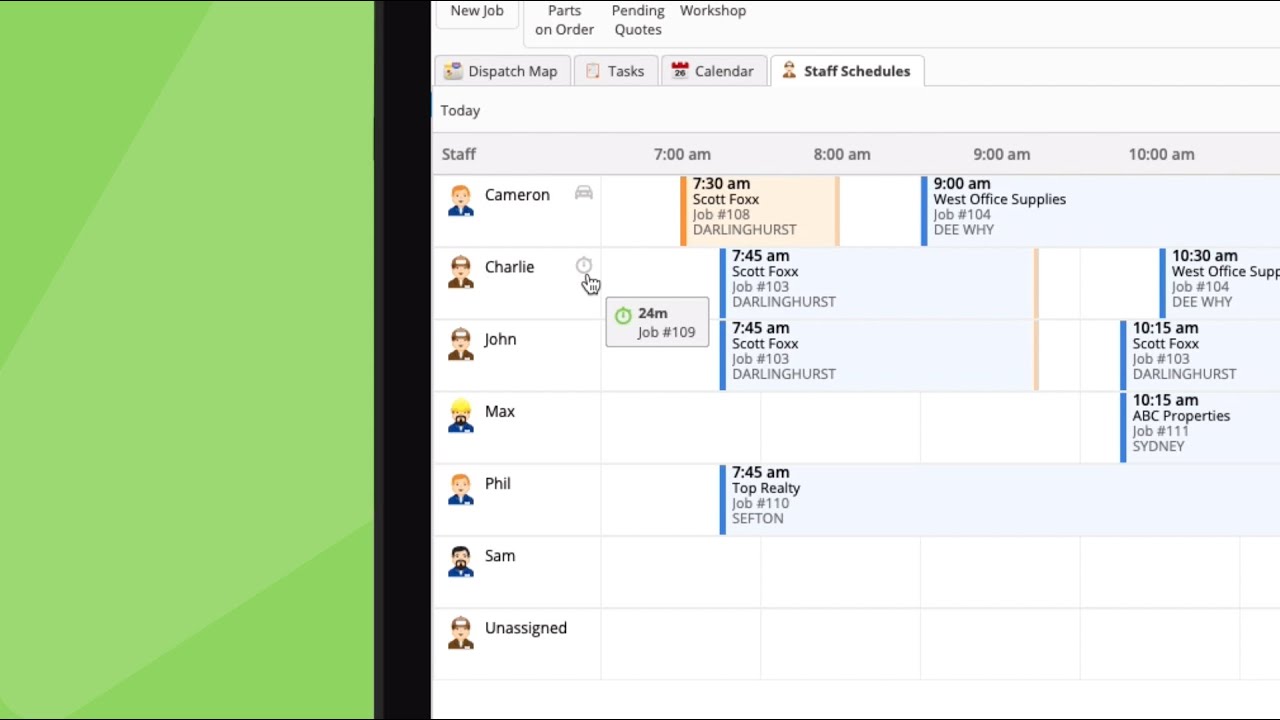Click the Today button
Viewport: 1280px width, 720px height.
coord(460,111)
